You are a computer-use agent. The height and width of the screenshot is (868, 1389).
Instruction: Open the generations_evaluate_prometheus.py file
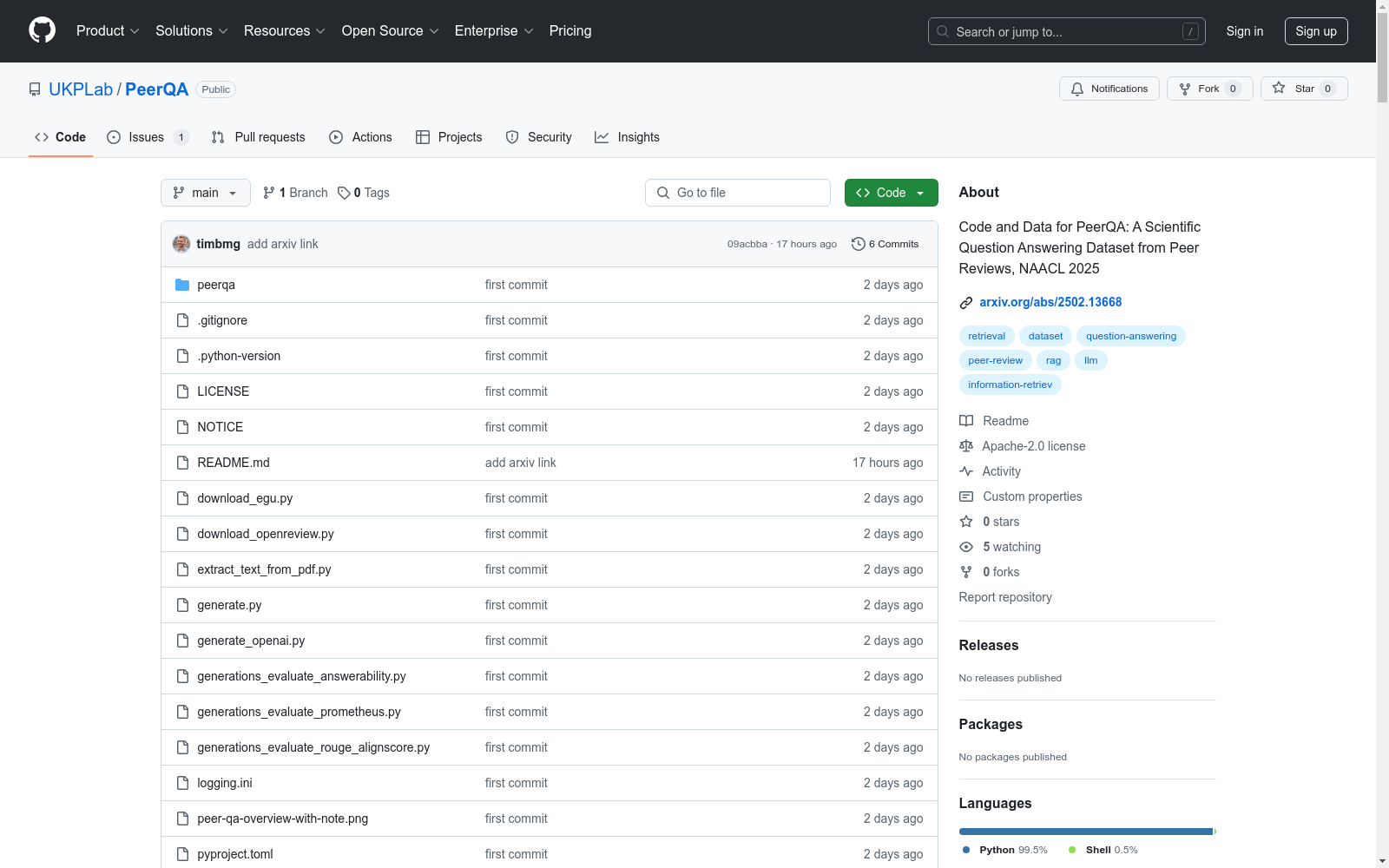coord(299,712)
